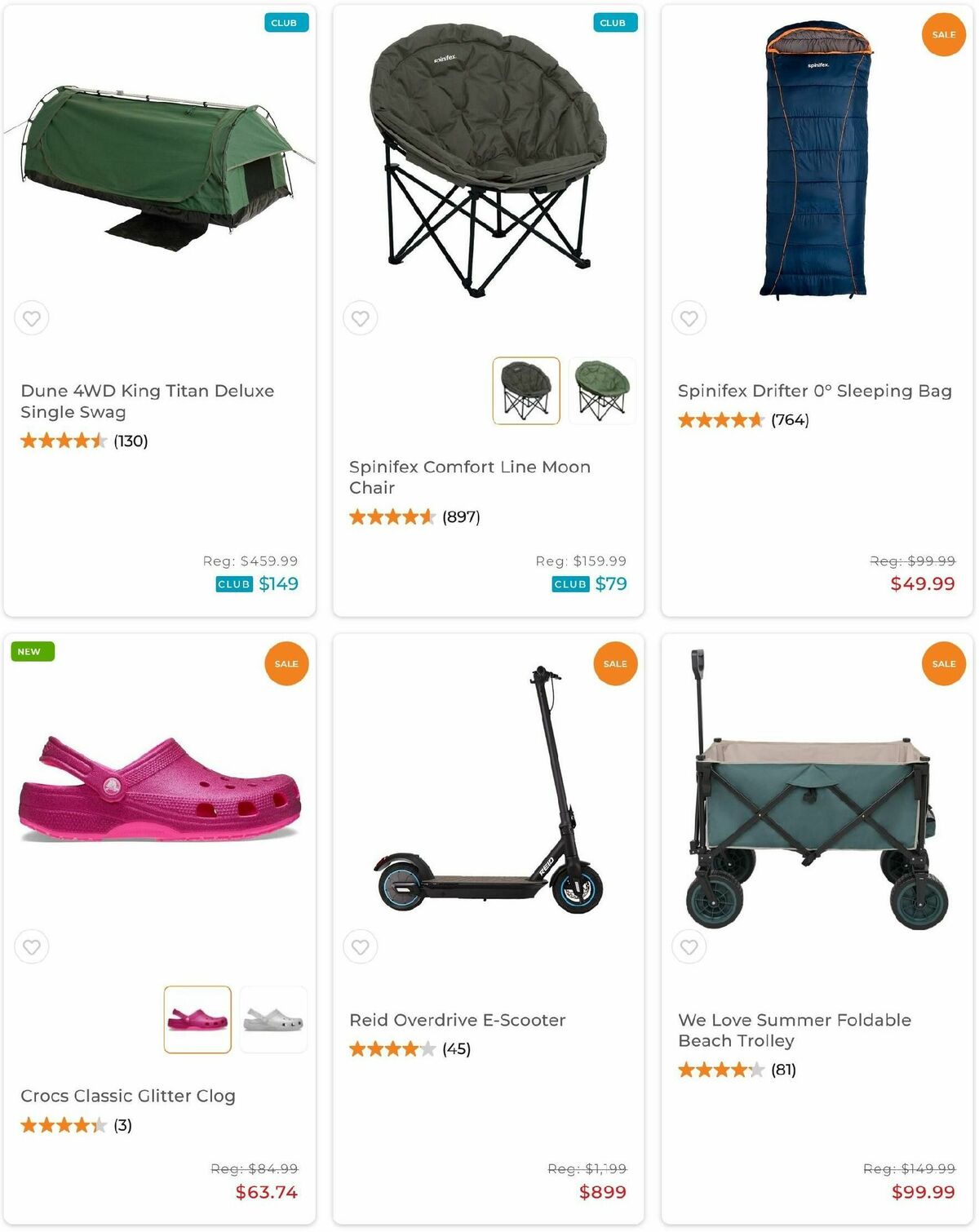The width and height of the screenshot is (979, 1232).
Task: Save Crocs Glitter Clog to wishlist
Action: click(x=32, y=947)
